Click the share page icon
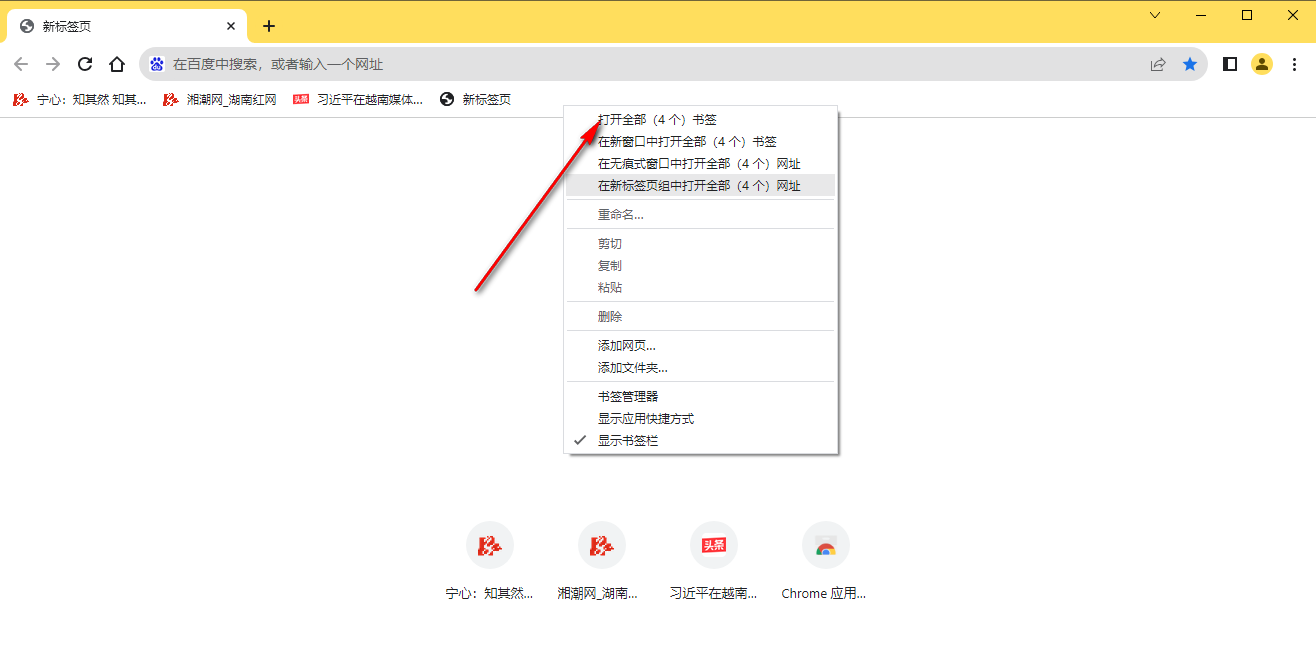 [x=1158, y=64]
